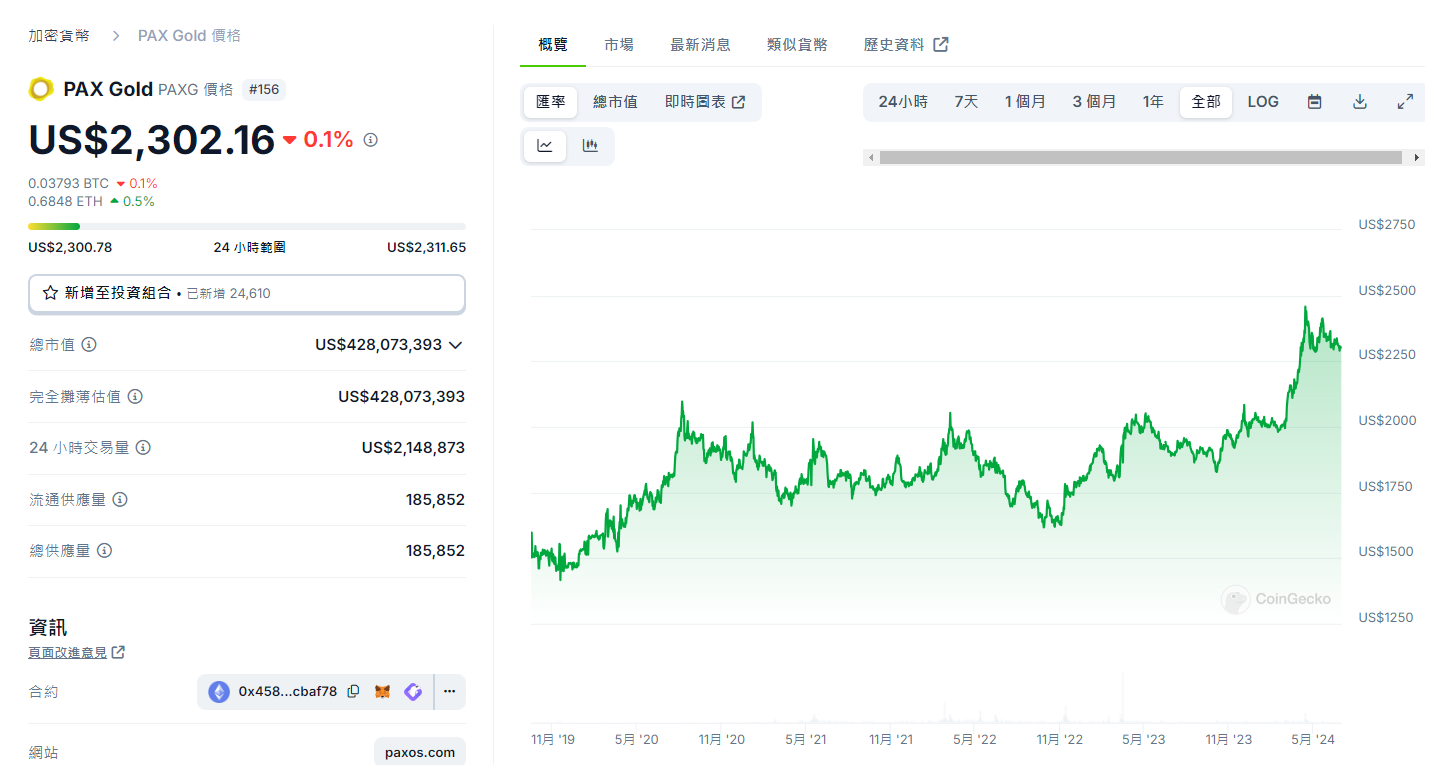Screen dimensions: 1444x765
Task: Click the info icon next to price change
Action: pos(371,140)
